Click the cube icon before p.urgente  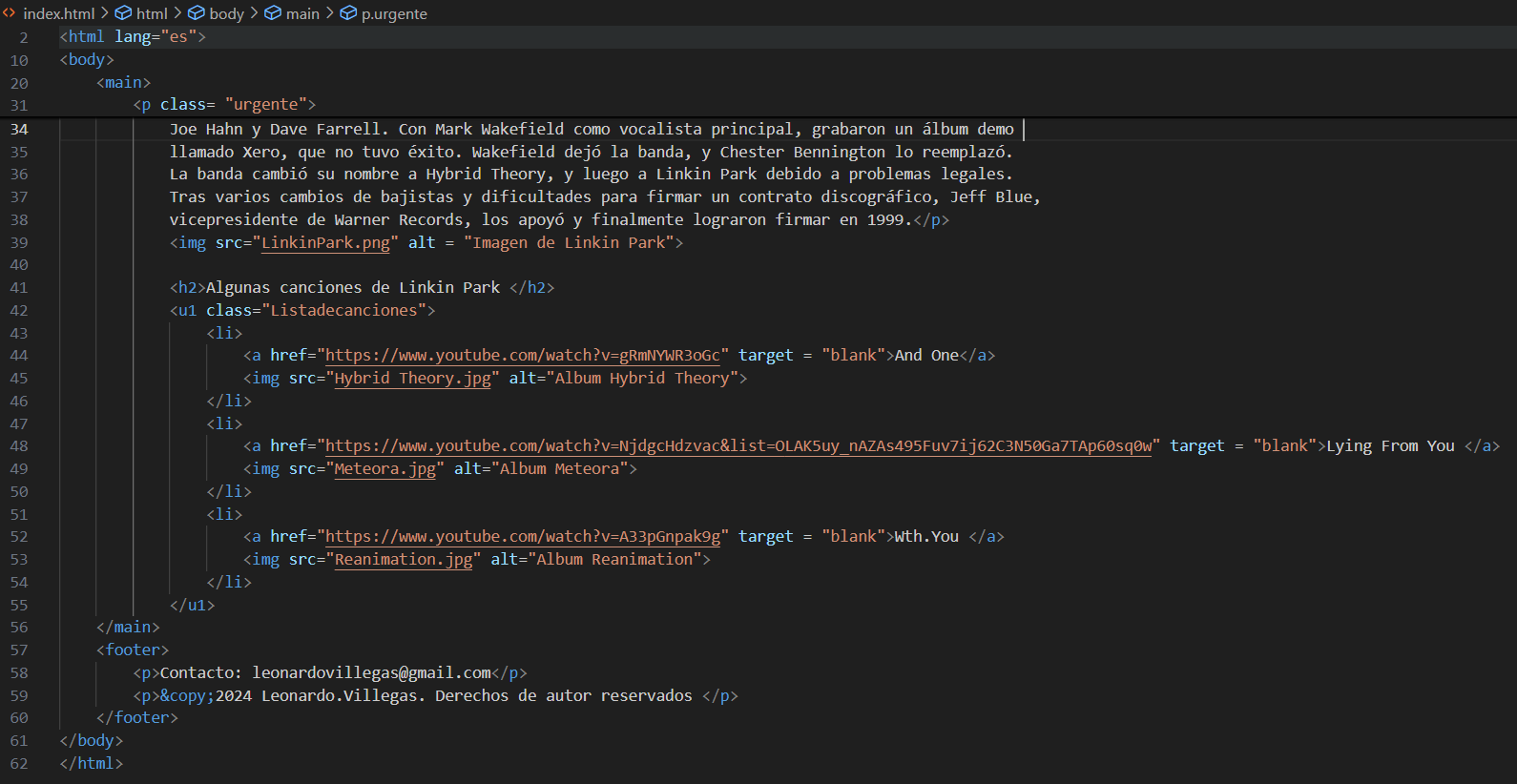[x=349, y=13]
